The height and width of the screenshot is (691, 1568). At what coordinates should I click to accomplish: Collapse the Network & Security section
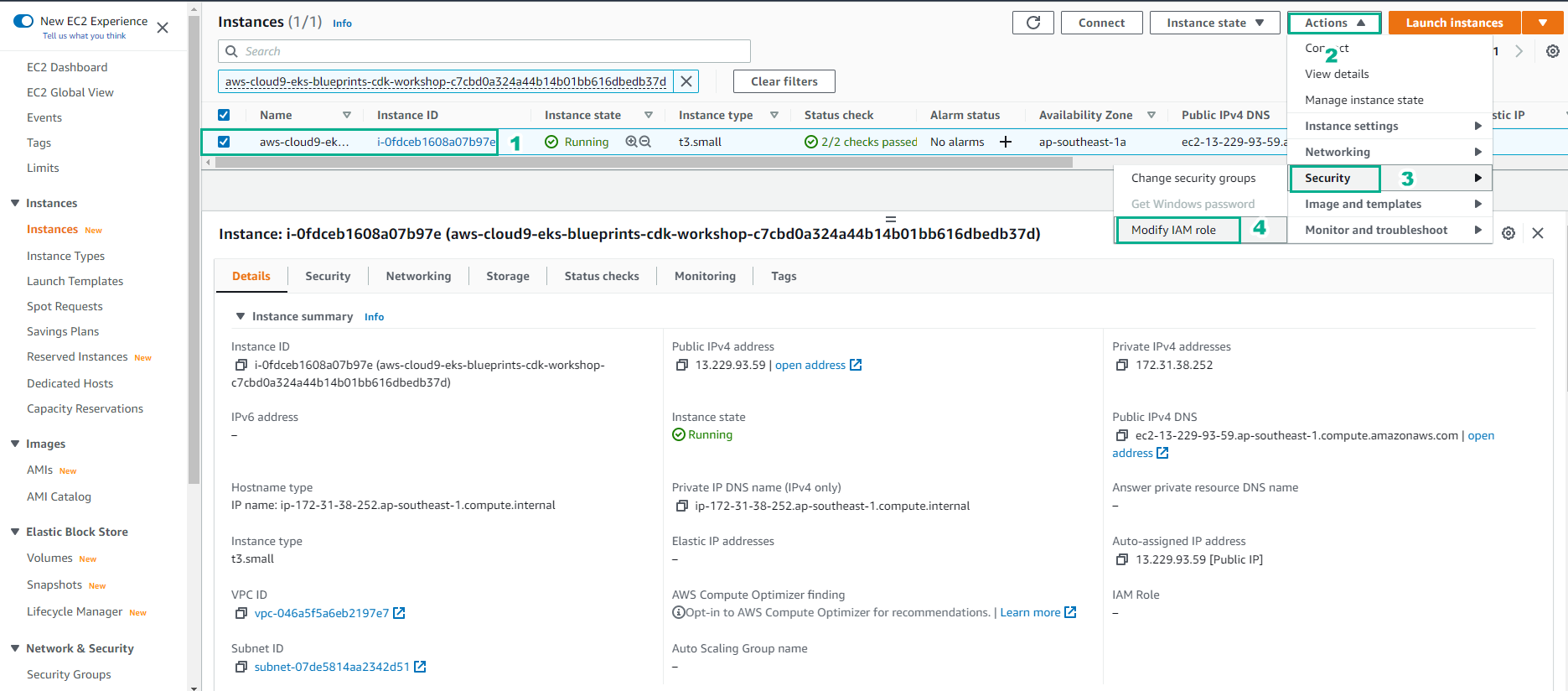15,648
